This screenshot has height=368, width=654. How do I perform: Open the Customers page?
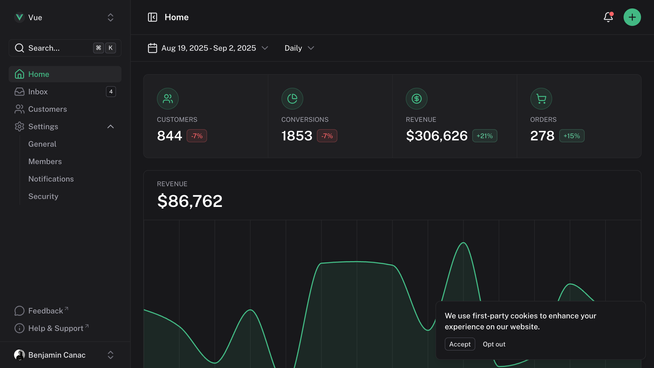tap(65, 109)
